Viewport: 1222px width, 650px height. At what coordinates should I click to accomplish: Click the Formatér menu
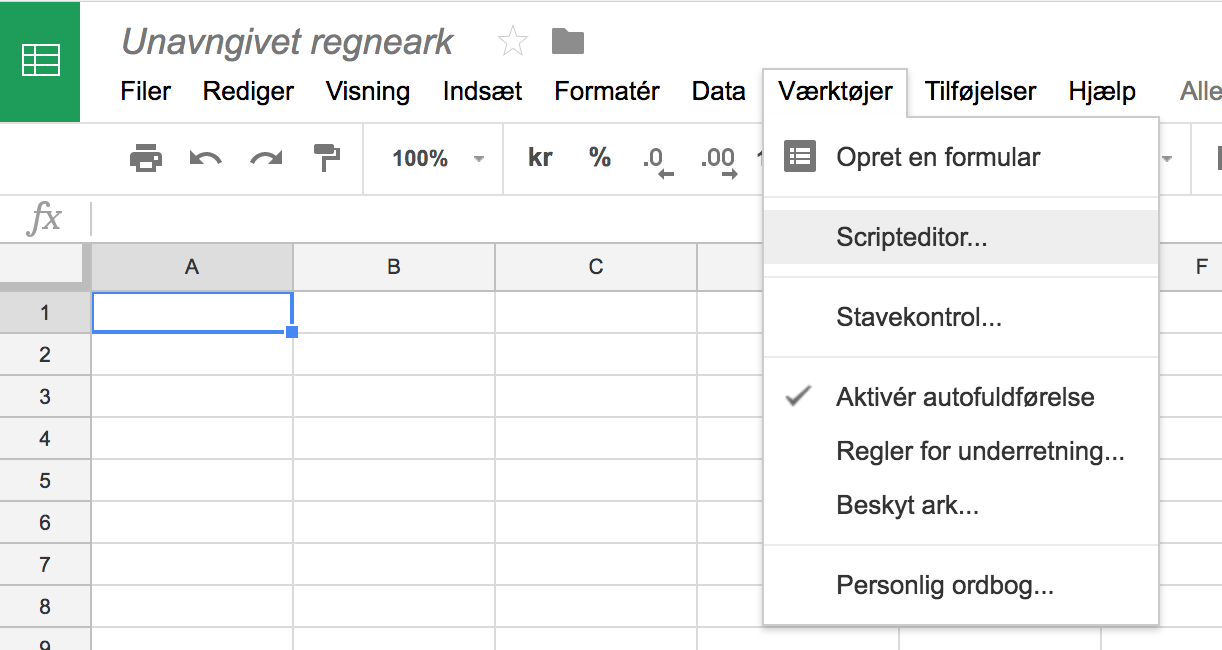pos(607,92)
